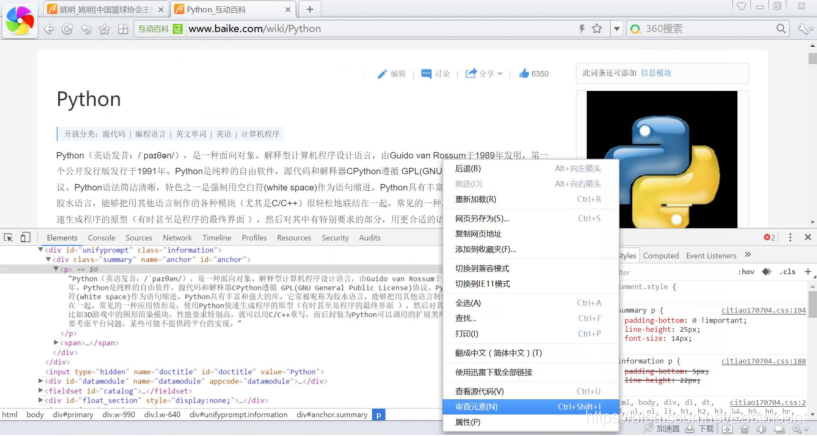Select div#primary in breadcrumb
Viewport: 817px width, 436px height.
pyautogui.click(x=73, y=415)
